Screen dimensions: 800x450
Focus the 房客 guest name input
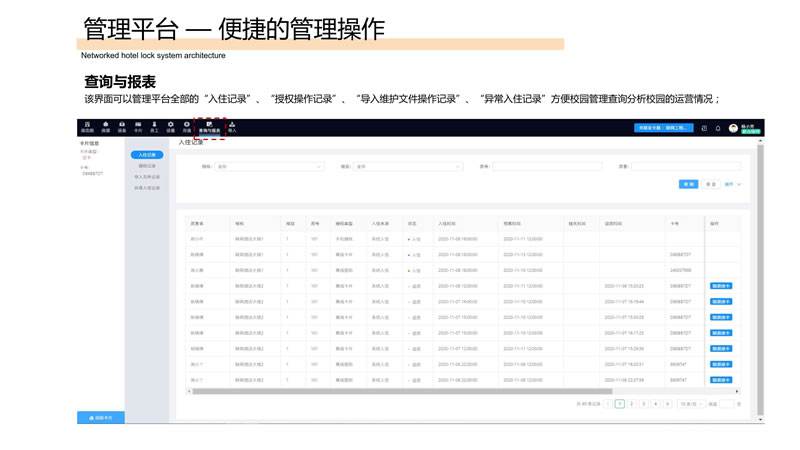[x=686, y=166]
